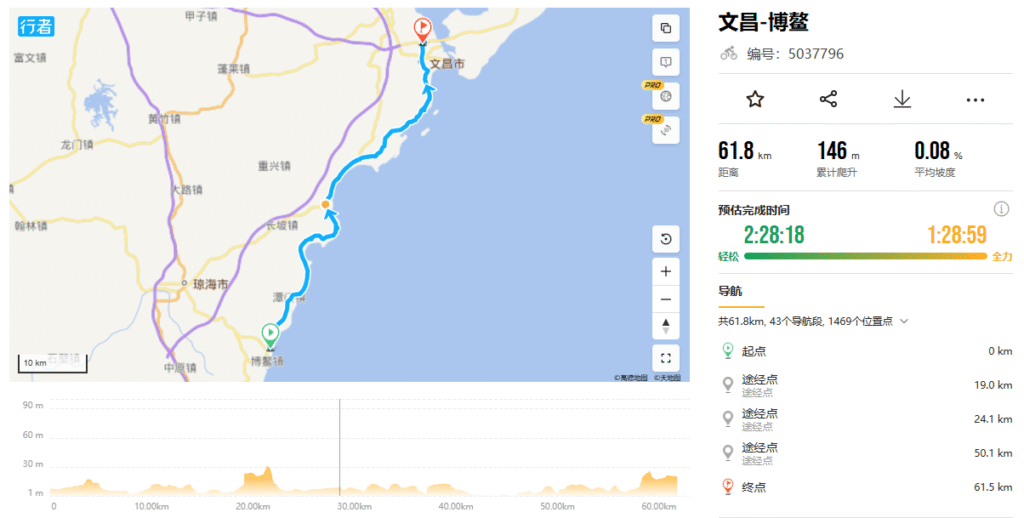Reset the map view with rotate icon
The height and width of the screenshot is (518, 1024).
[665, 239]
